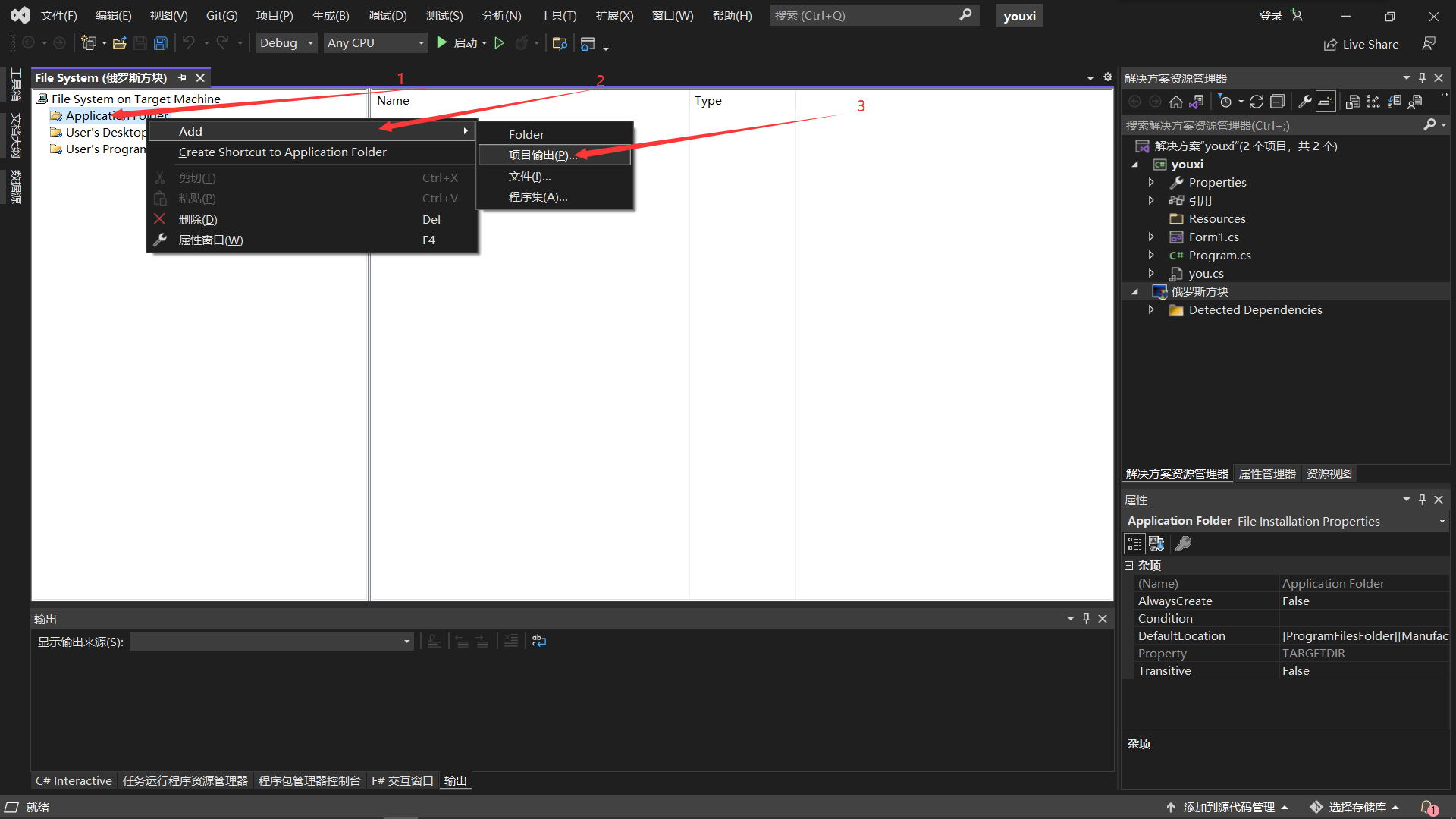The width and height of the screenshot is (1456, 819).
Task: Open Properties via the wrench icon
Action: coord(1305,102)
